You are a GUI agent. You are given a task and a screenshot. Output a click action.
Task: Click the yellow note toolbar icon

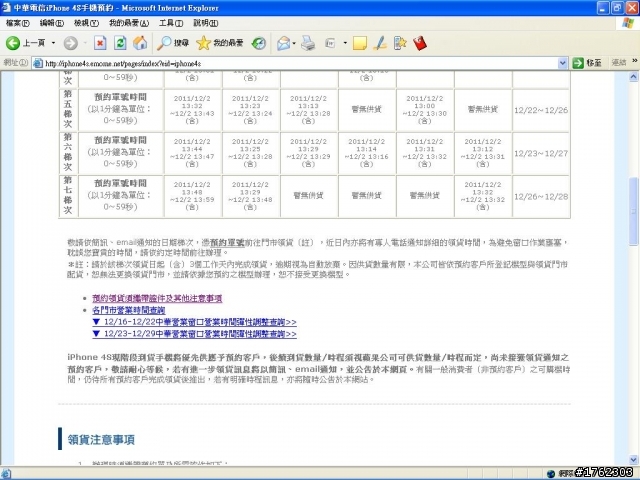(360, 43)
